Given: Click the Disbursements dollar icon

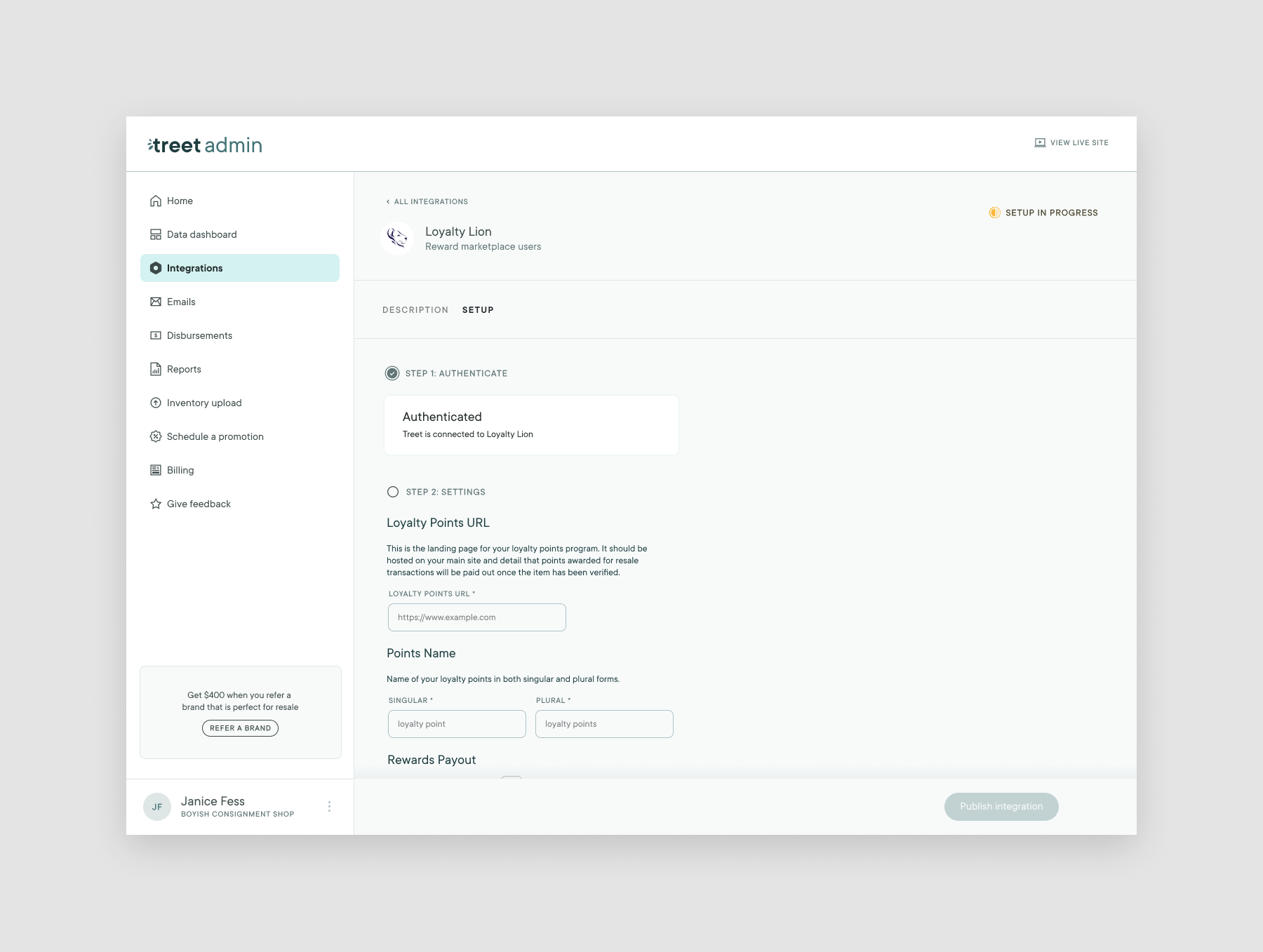Looking at the screenshot, I should [x=156, y=335].
